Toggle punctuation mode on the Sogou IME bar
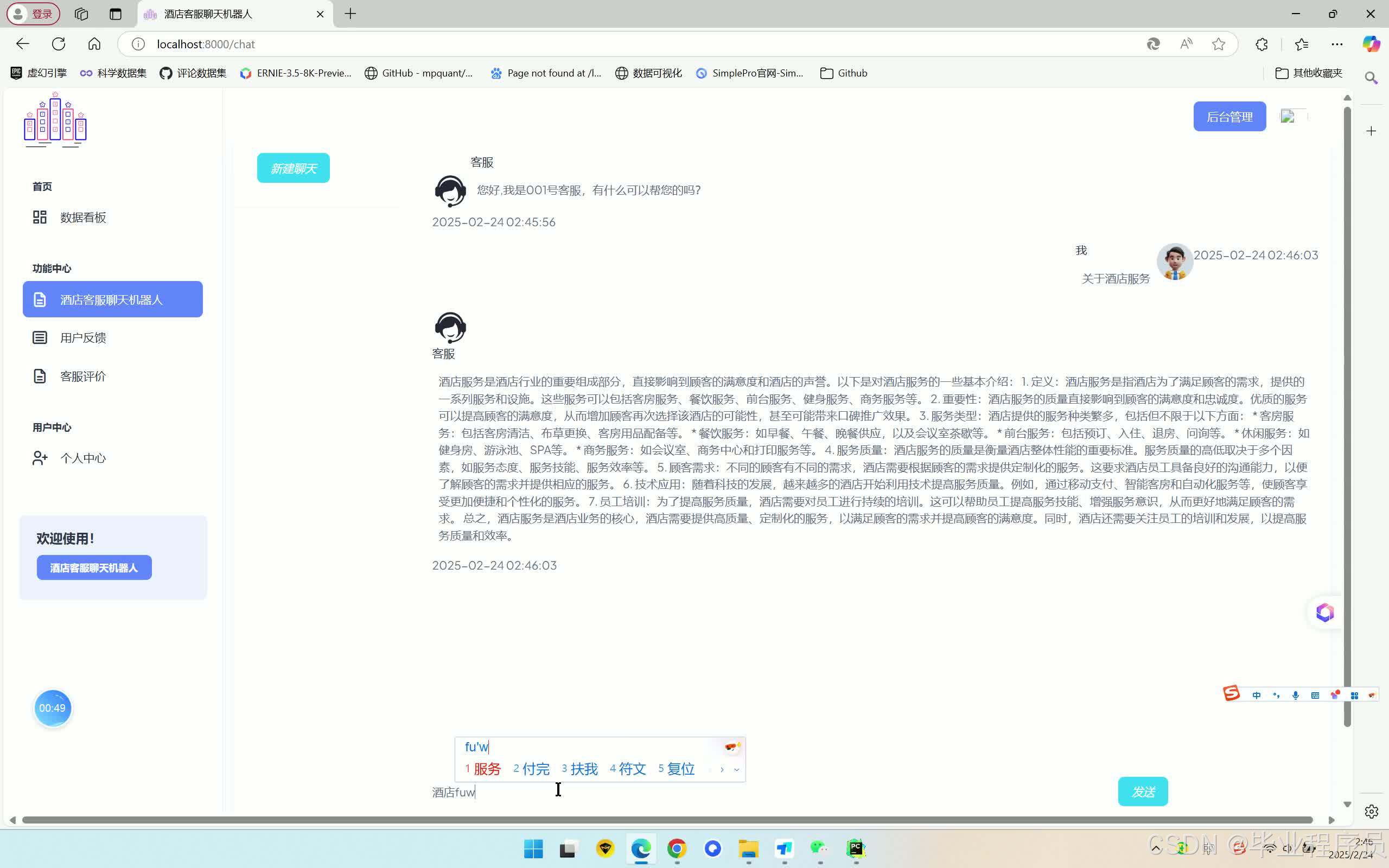 point(1276,694)
